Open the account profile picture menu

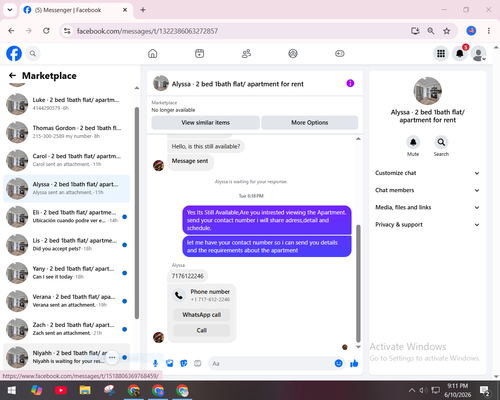click(478, 53)
